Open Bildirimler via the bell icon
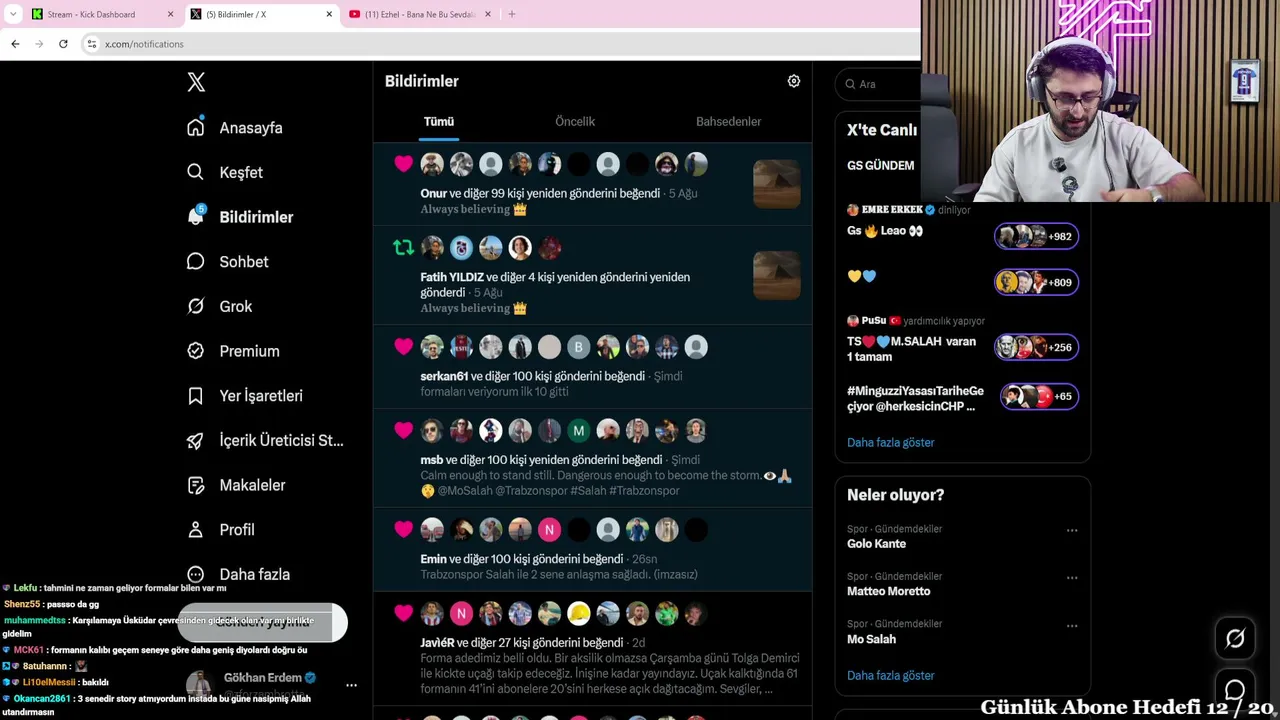 point(196,216)
